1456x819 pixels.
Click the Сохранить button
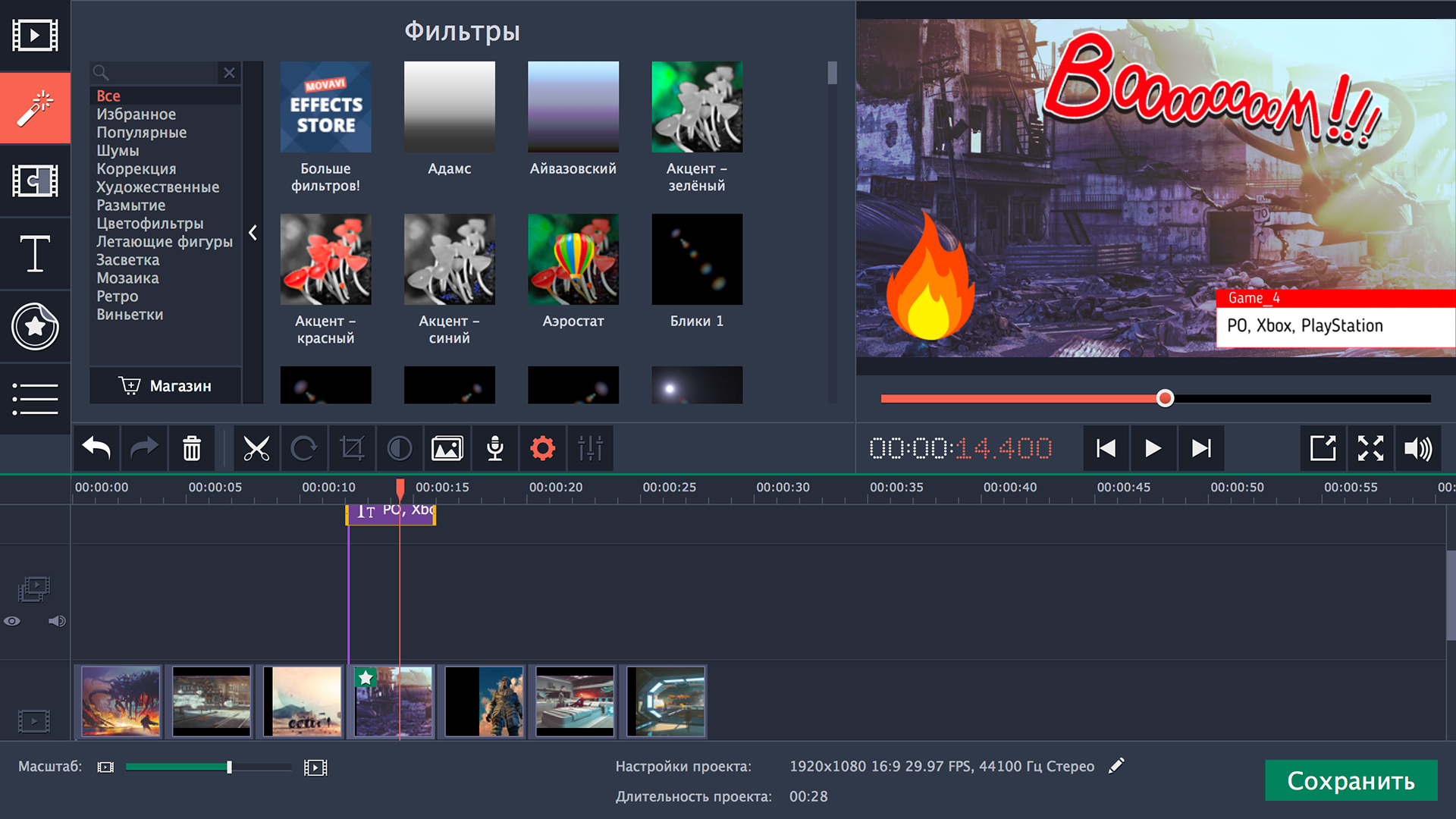[1351, 780]
